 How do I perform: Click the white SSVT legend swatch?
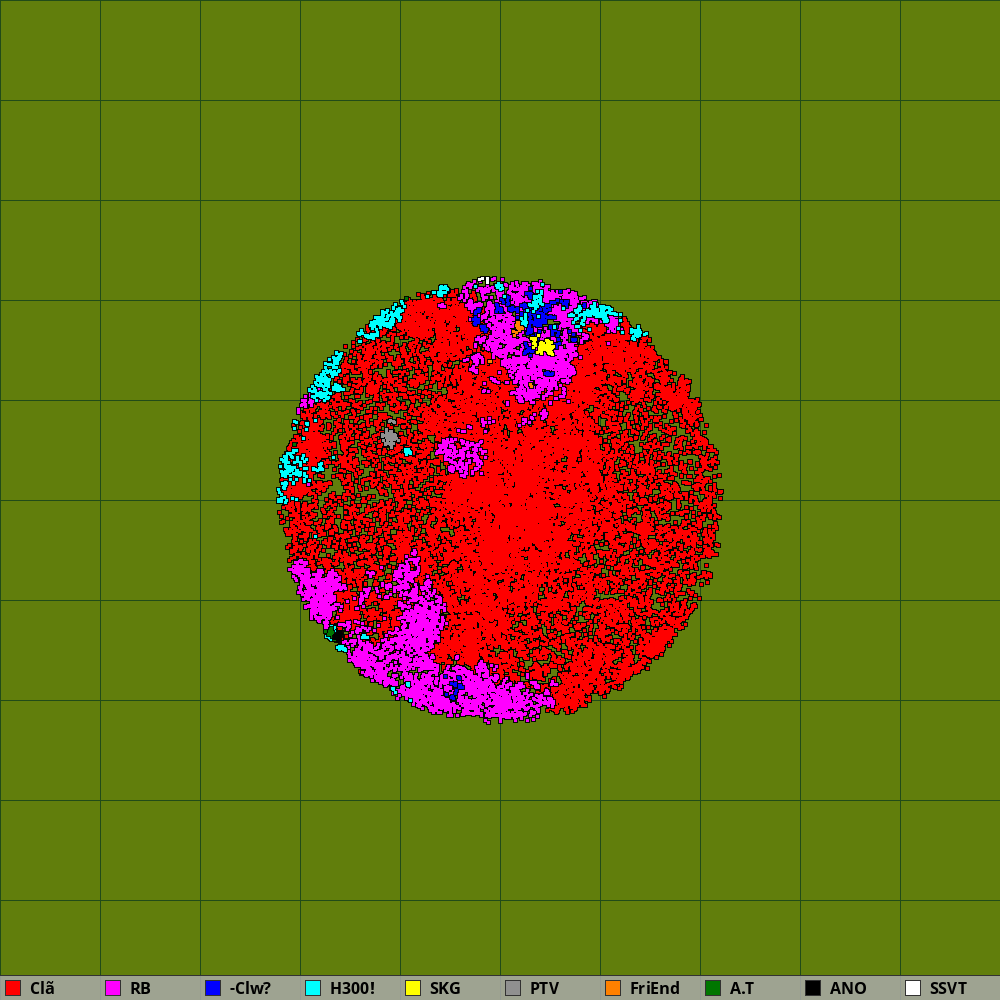[x=913, y=988]
